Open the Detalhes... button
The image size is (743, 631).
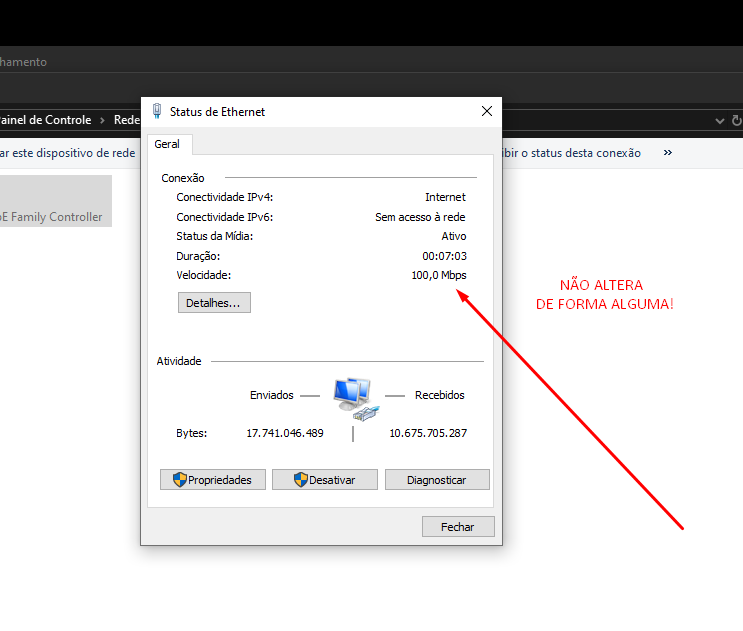[x=214, y=302]
